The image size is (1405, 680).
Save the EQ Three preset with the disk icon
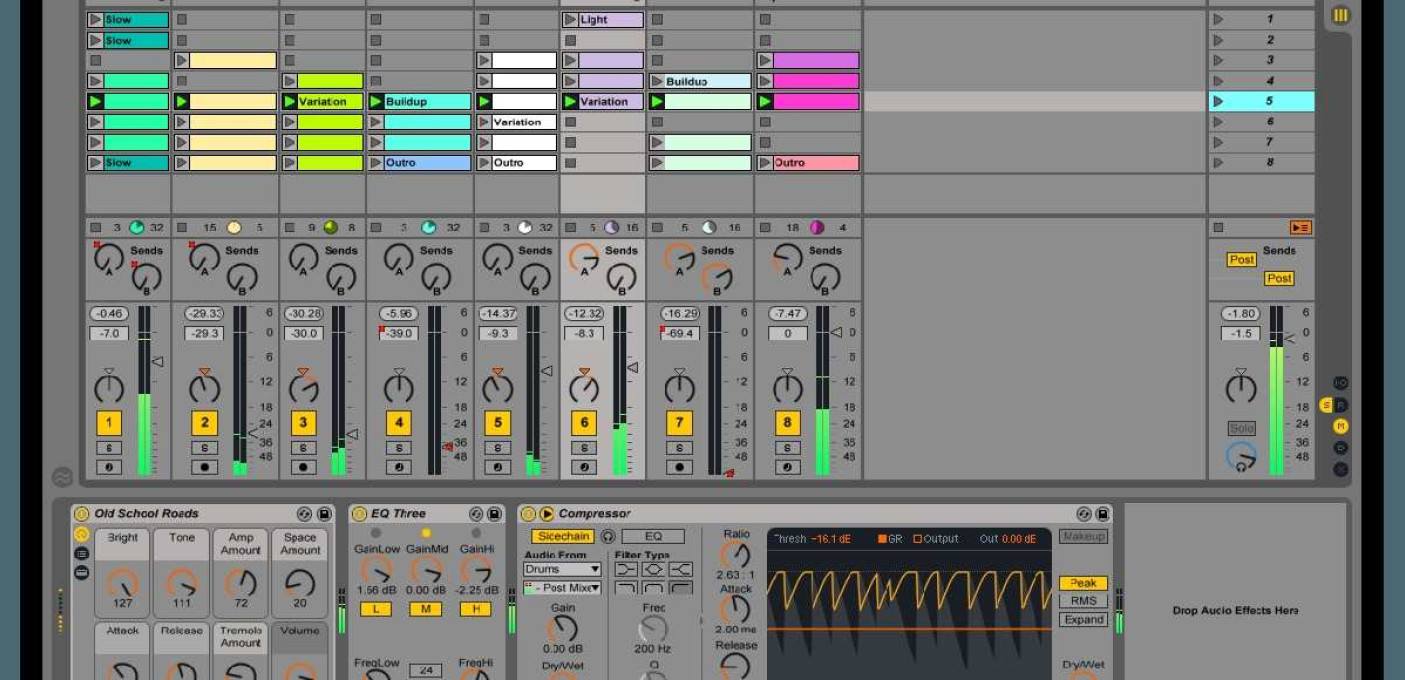coord(496,513)
